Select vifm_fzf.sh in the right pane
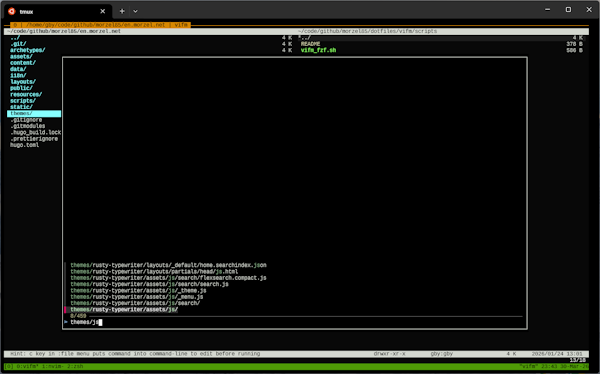Screen dimensions: 600x374 tap(318, 50)
